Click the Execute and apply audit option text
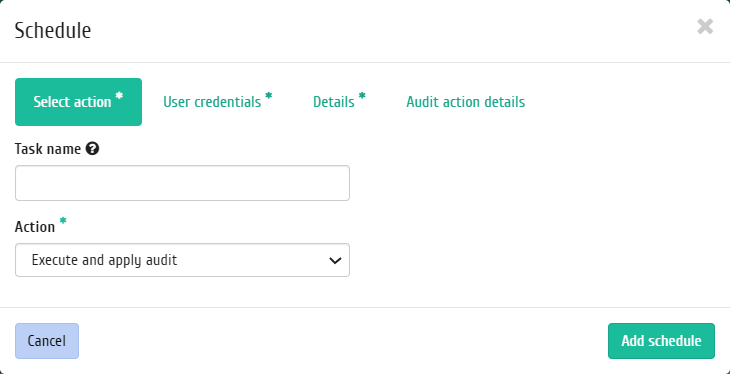Viewport: 730px width, 374px height. click(104, 260)
